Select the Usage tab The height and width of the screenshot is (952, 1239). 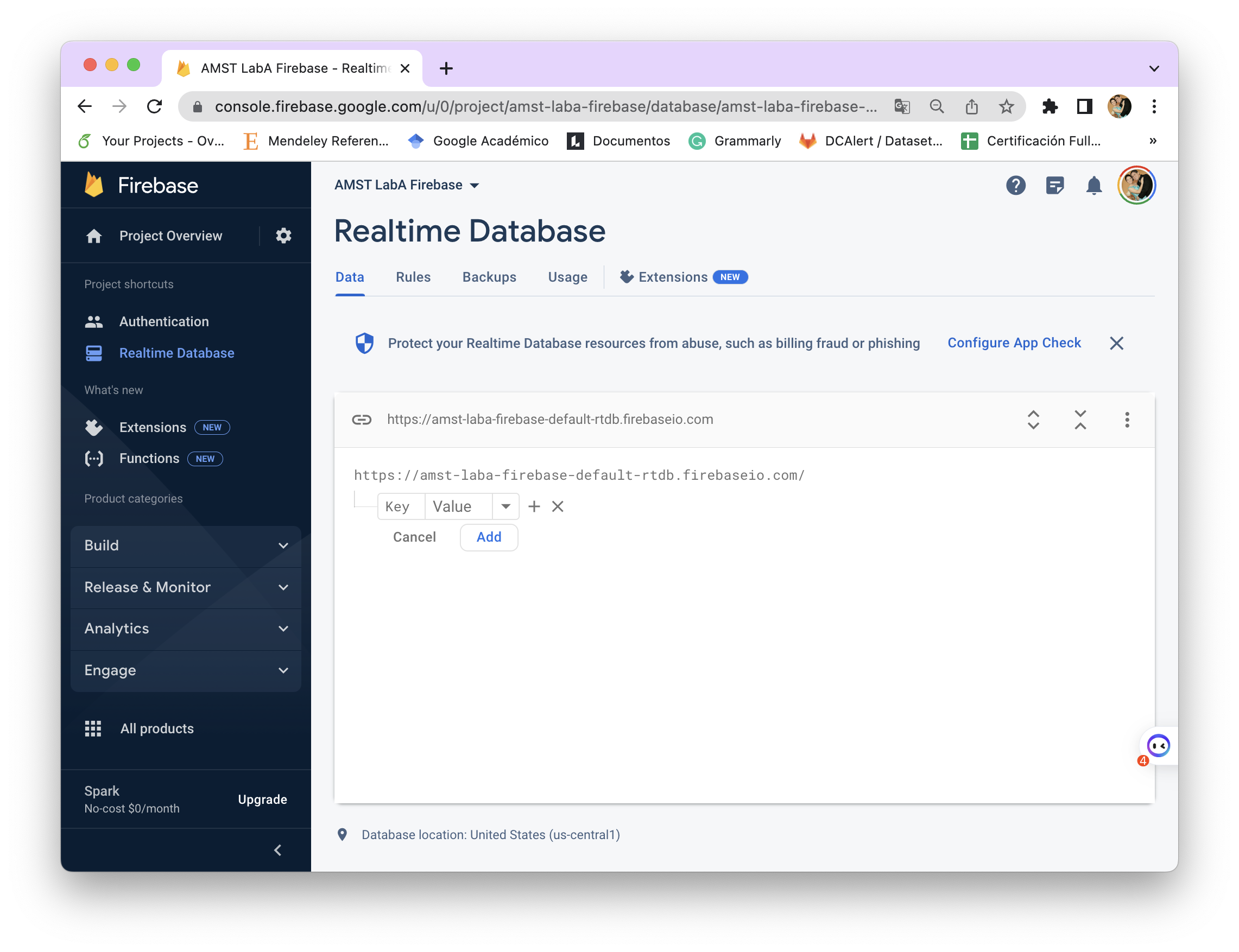pos(568,277)
